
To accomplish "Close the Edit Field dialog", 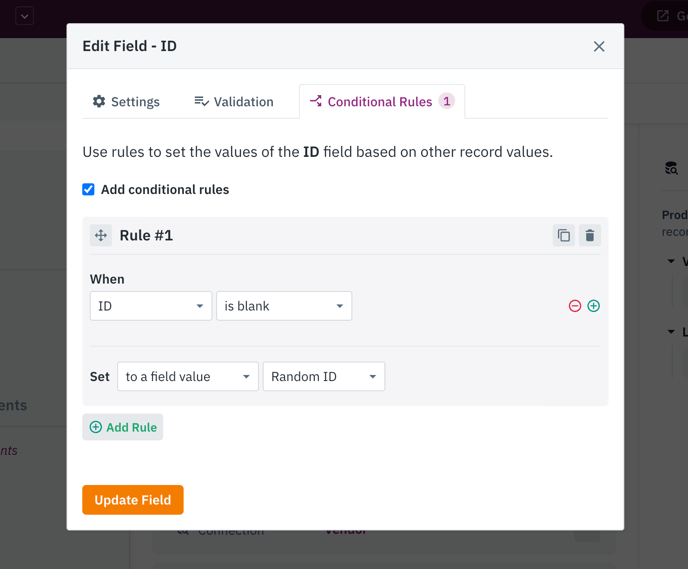I will (x=599, y=46).
